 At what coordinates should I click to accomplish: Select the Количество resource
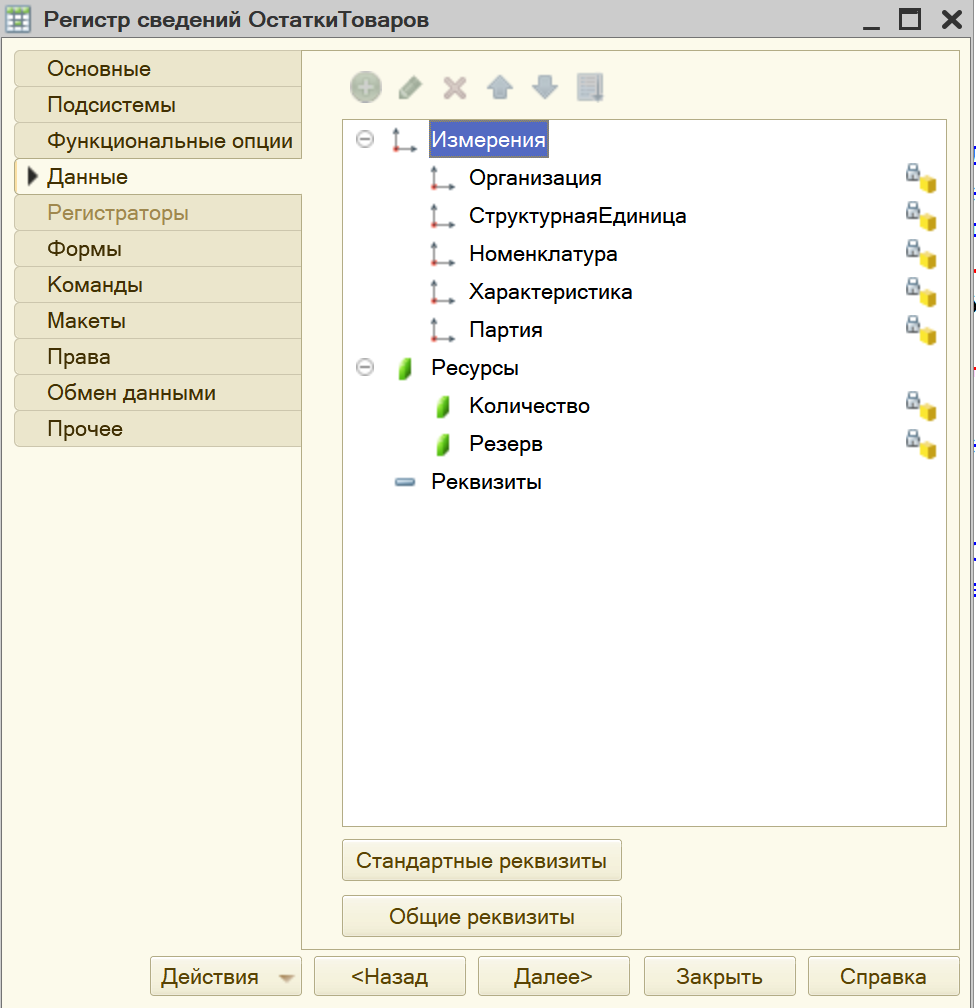pos(529,406)
